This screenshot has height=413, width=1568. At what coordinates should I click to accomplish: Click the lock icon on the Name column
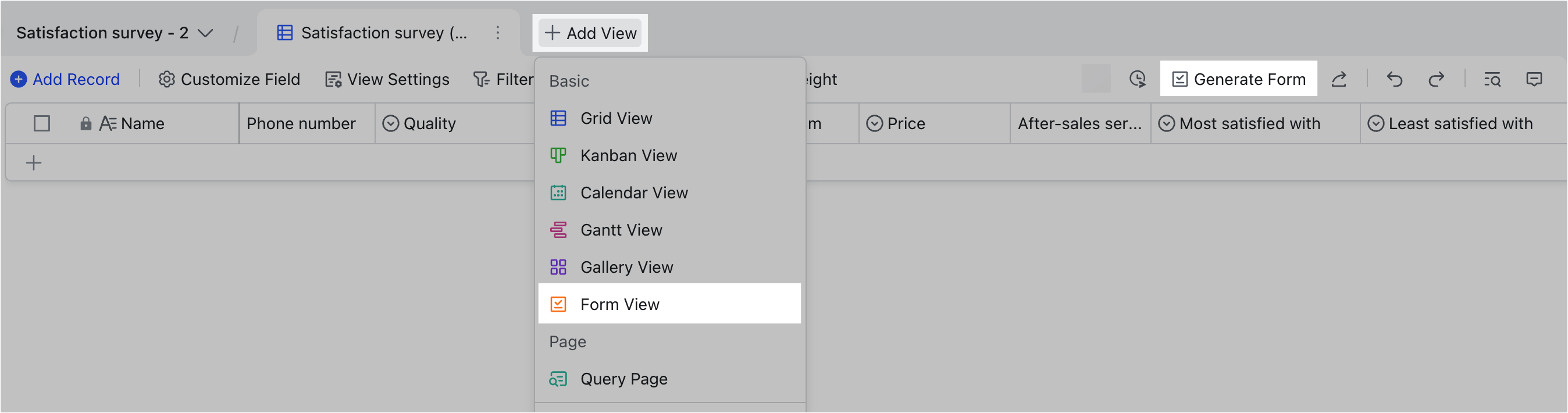click(87, 123)
